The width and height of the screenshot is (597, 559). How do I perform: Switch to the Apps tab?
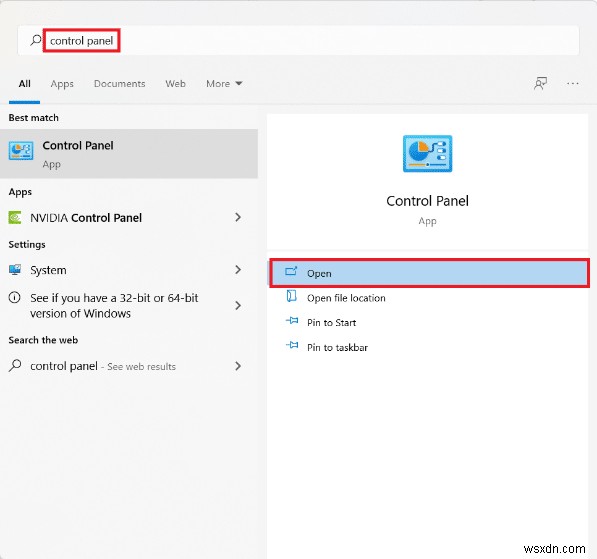62,84
